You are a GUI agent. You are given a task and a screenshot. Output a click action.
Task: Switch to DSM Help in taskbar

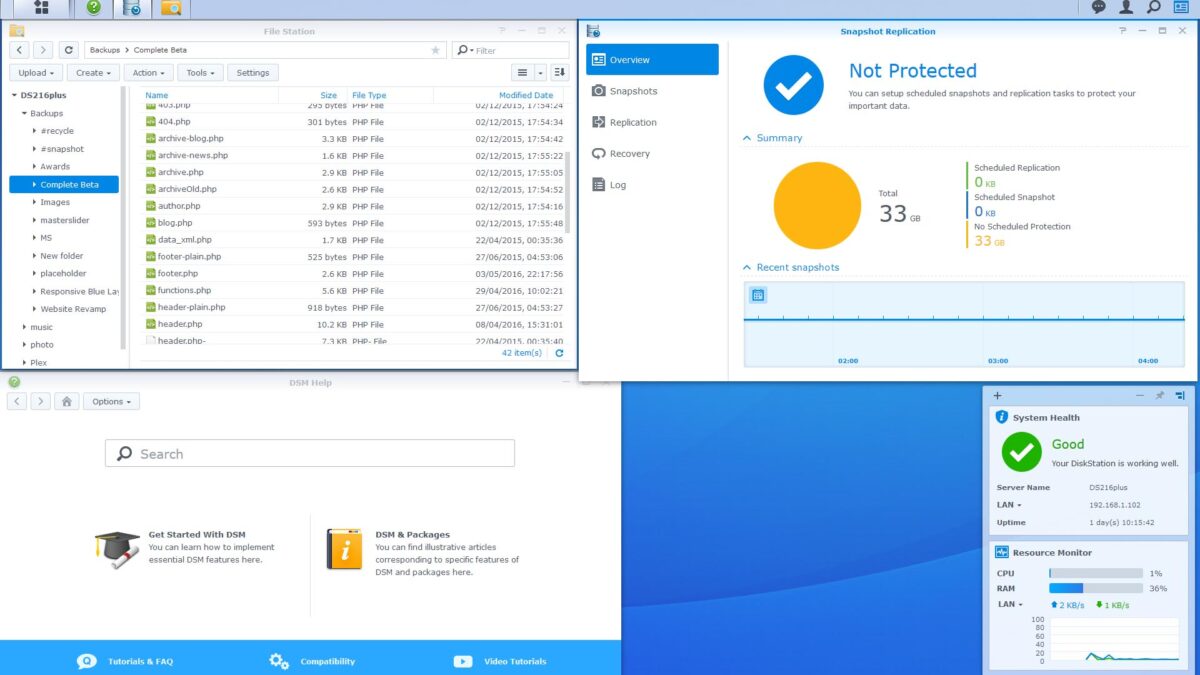[x=93, y=8]
